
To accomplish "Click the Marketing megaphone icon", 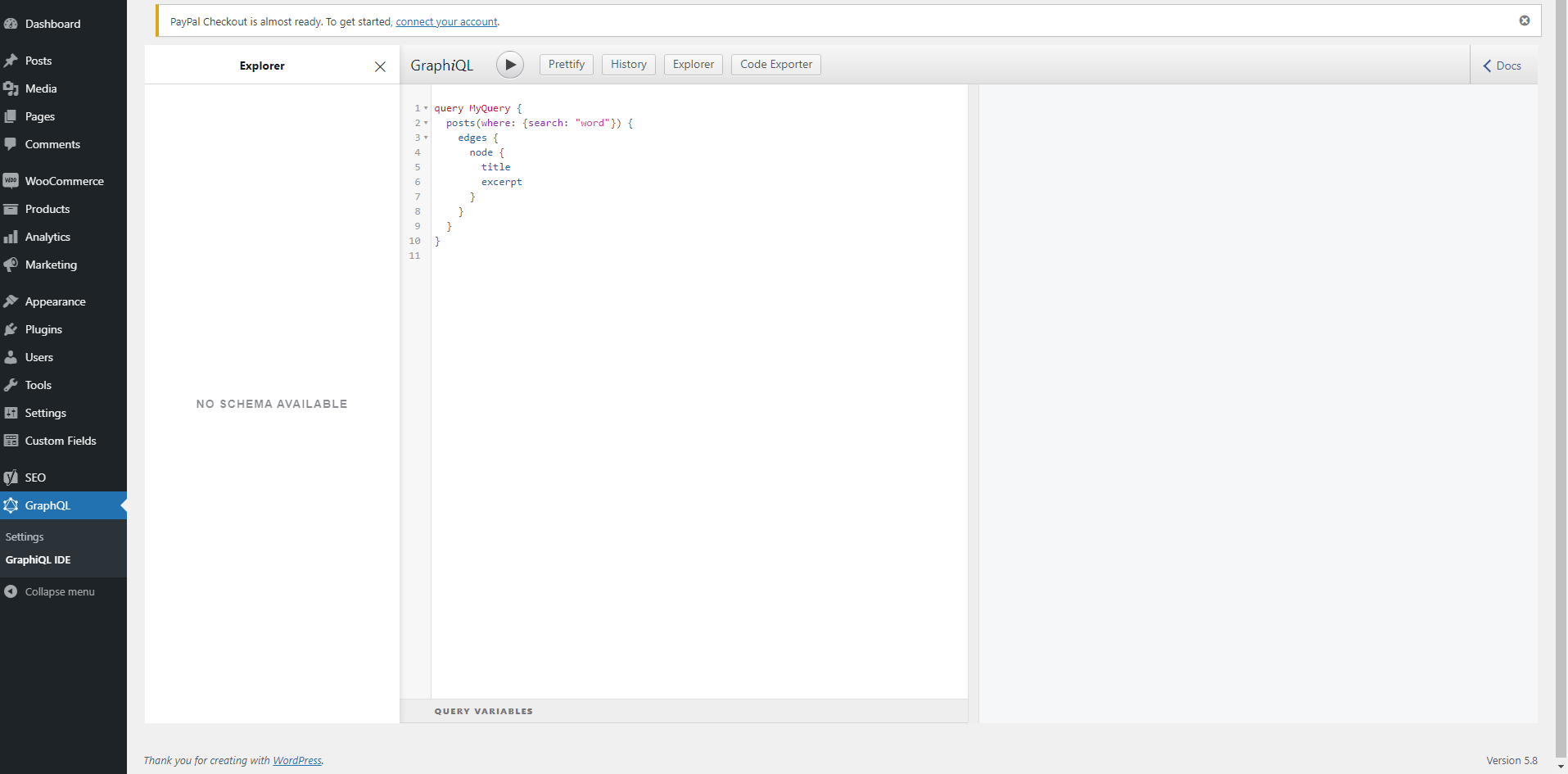I will pos(11,265).
